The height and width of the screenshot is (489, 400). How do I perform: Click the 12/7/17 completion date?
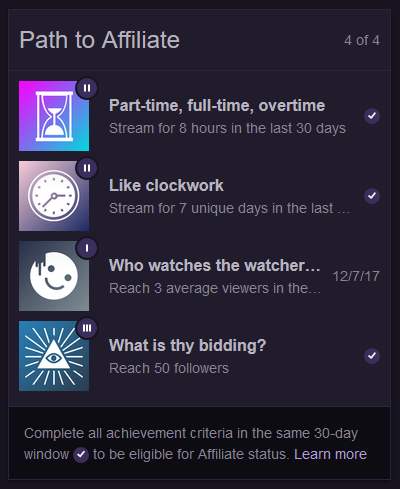(x=356, y=276)
